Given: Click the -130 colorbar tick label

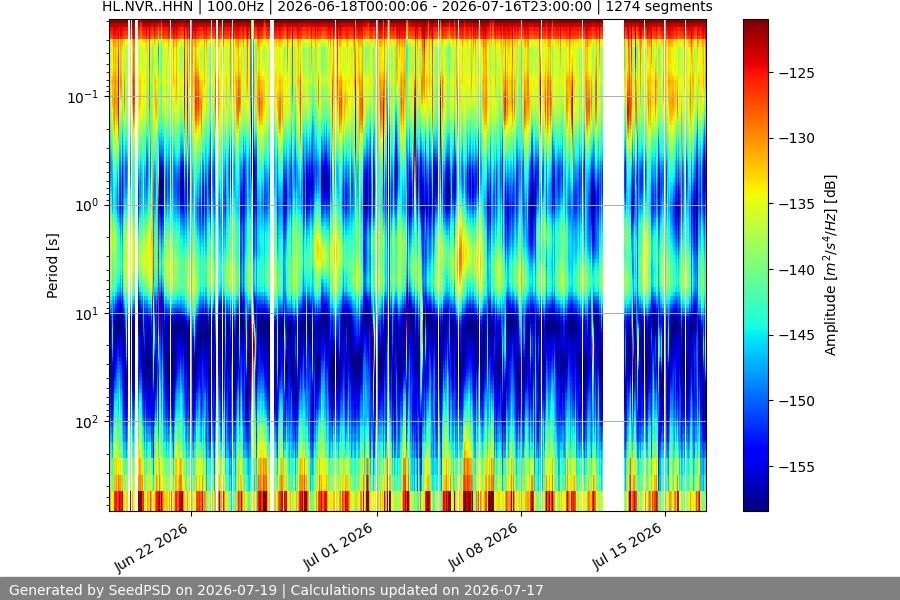Looking at the screenshot, I should (797, 138).
